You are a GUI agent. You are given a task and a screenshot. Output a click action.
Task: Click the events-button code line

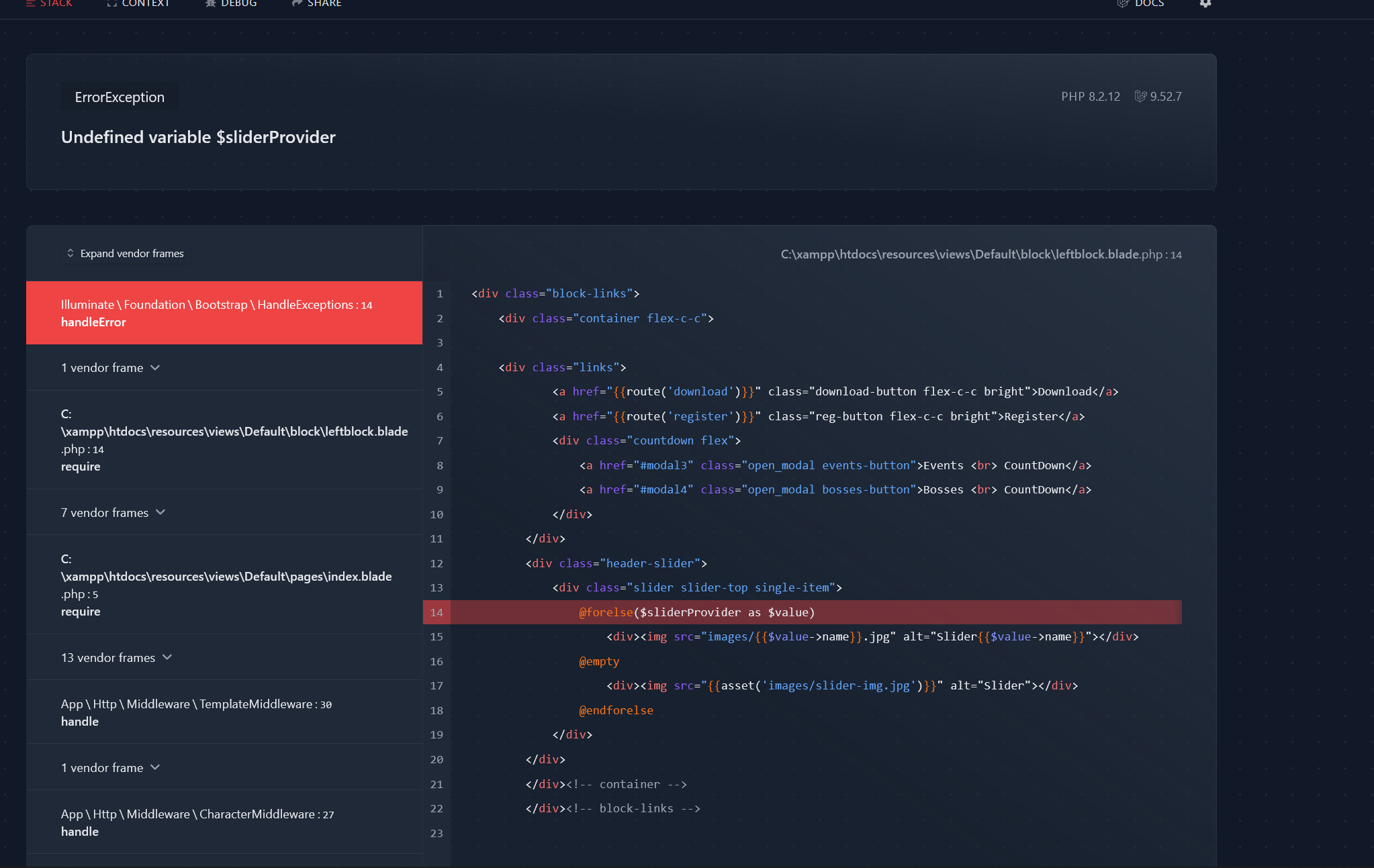[x=835, y=465]
